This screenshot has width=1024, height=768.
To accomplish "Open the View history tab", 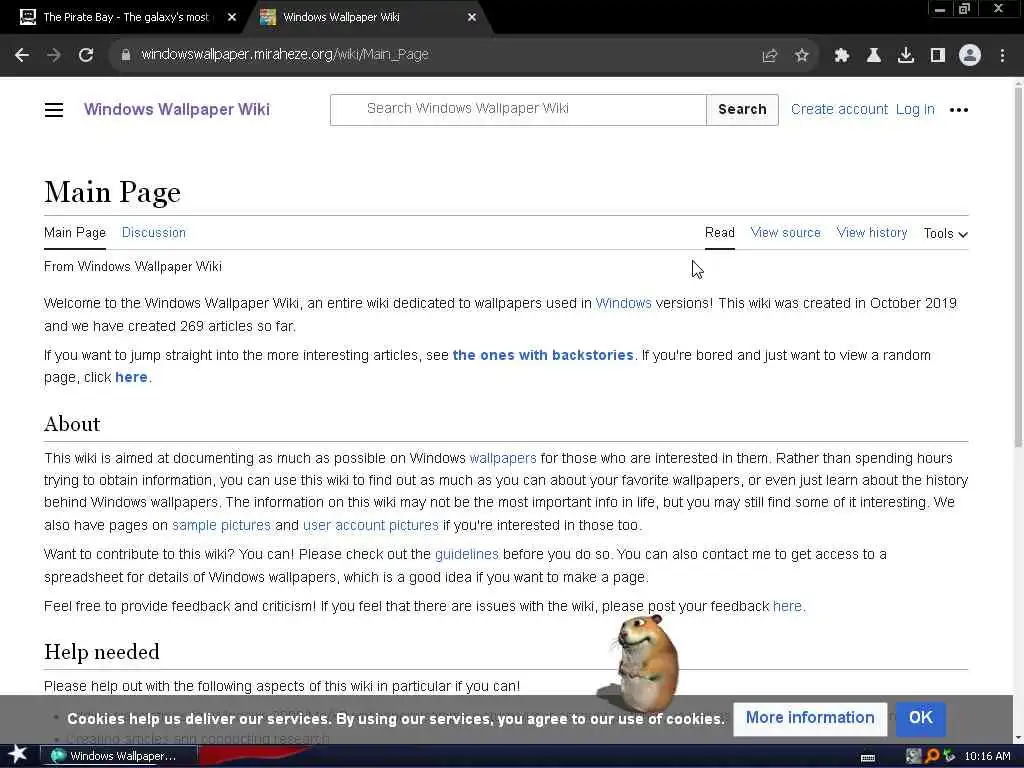I will [x=872, y=232].
